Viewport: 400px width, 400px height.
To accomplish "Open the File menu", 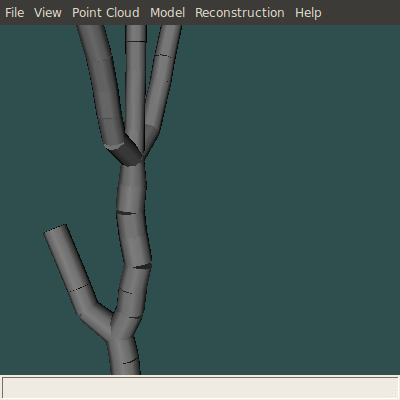I will [x=15, y=13].
